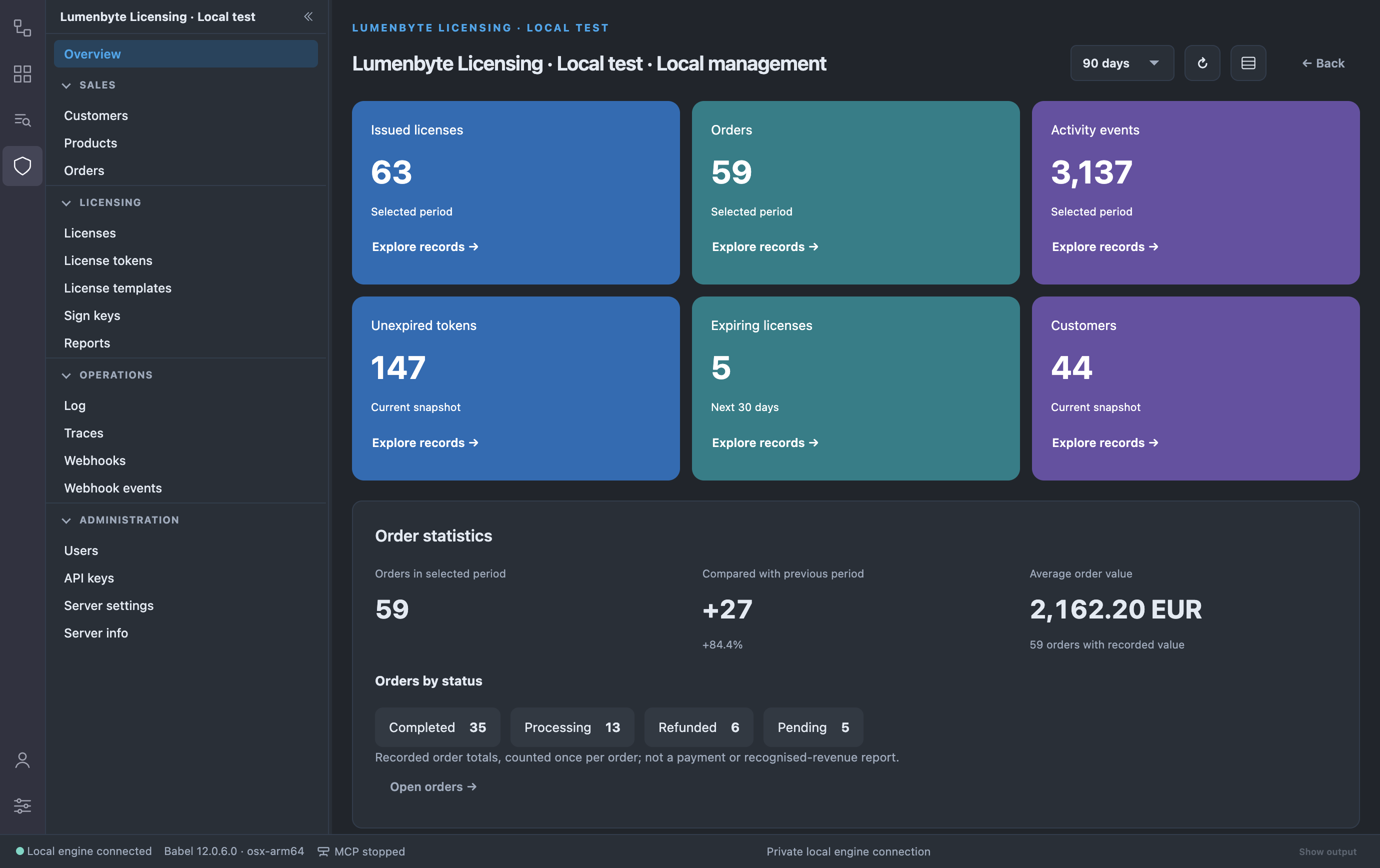This screenshot has height=868, width=1380.
Task: Select the shield licensing icon in rail
Action: (22, 166)
